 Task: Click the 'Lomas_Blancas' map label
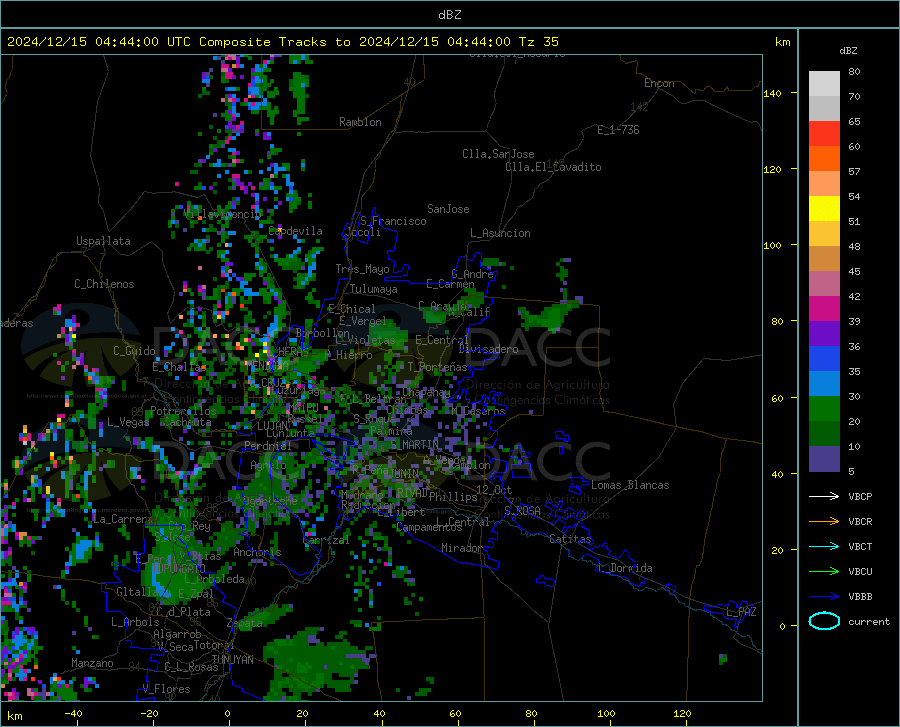point(630,485)
